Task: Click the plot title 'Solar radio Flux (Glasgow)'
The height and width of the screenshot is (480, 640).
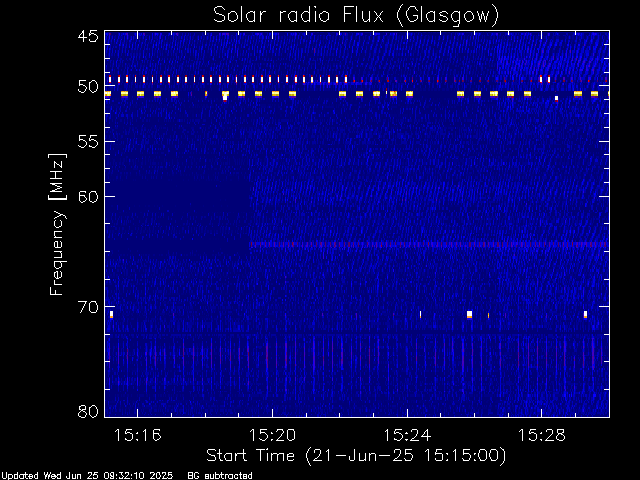Action: 356,15
